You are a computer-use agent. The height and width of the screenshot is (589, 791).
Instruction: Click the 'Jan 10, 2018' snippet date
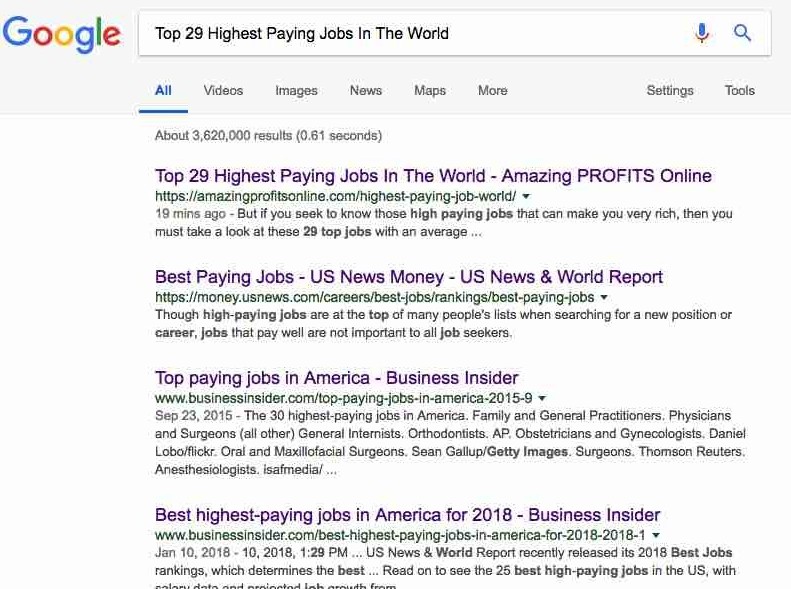192,553
